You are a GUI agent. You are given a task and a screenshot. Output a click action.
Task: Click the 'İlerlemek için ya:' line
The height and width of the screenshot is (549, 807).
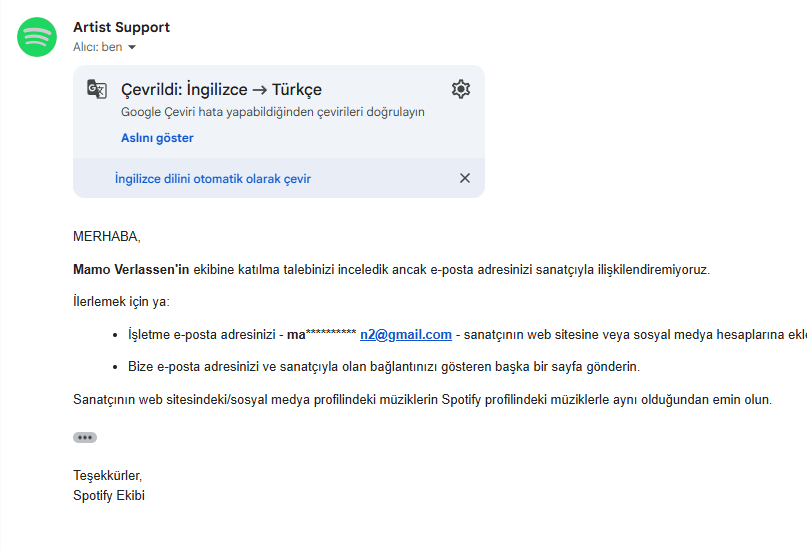pos(121,302)
